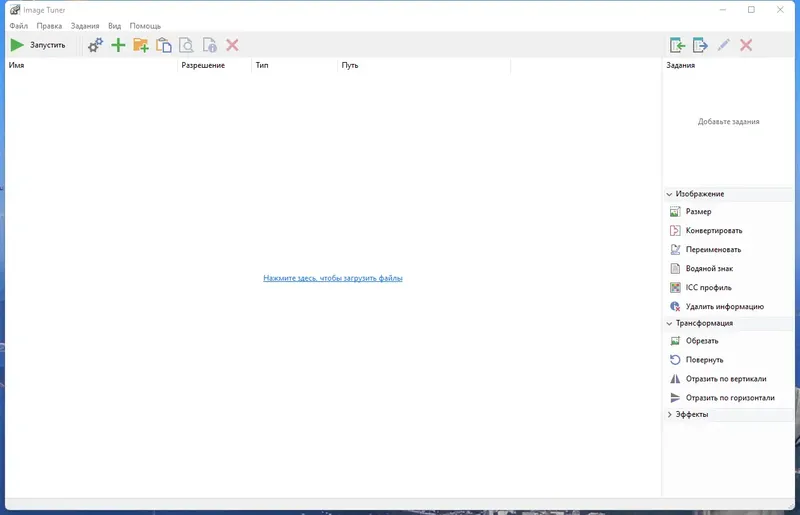This screenshot has width=800, height=515.
Task: Click the Image Tuner app icon in title bar
Action: point(15,10)
